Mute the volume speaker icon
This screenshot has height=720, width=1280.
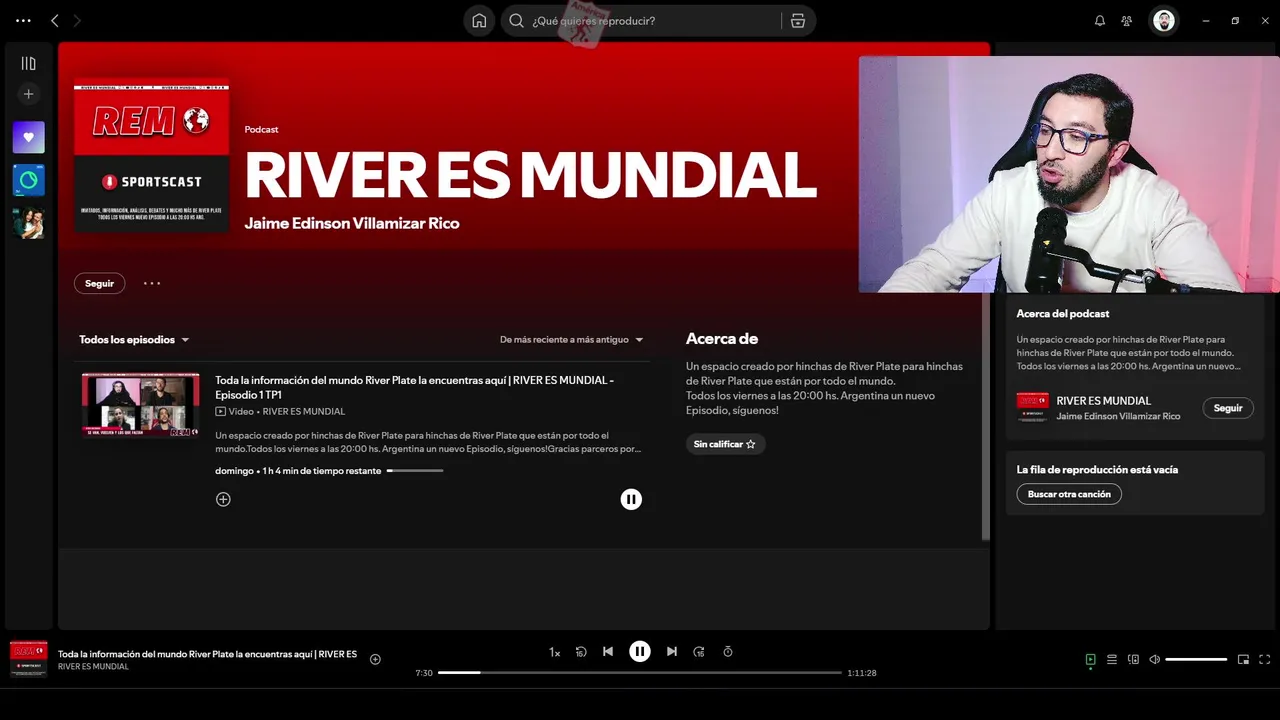(x=1155, y=660)
